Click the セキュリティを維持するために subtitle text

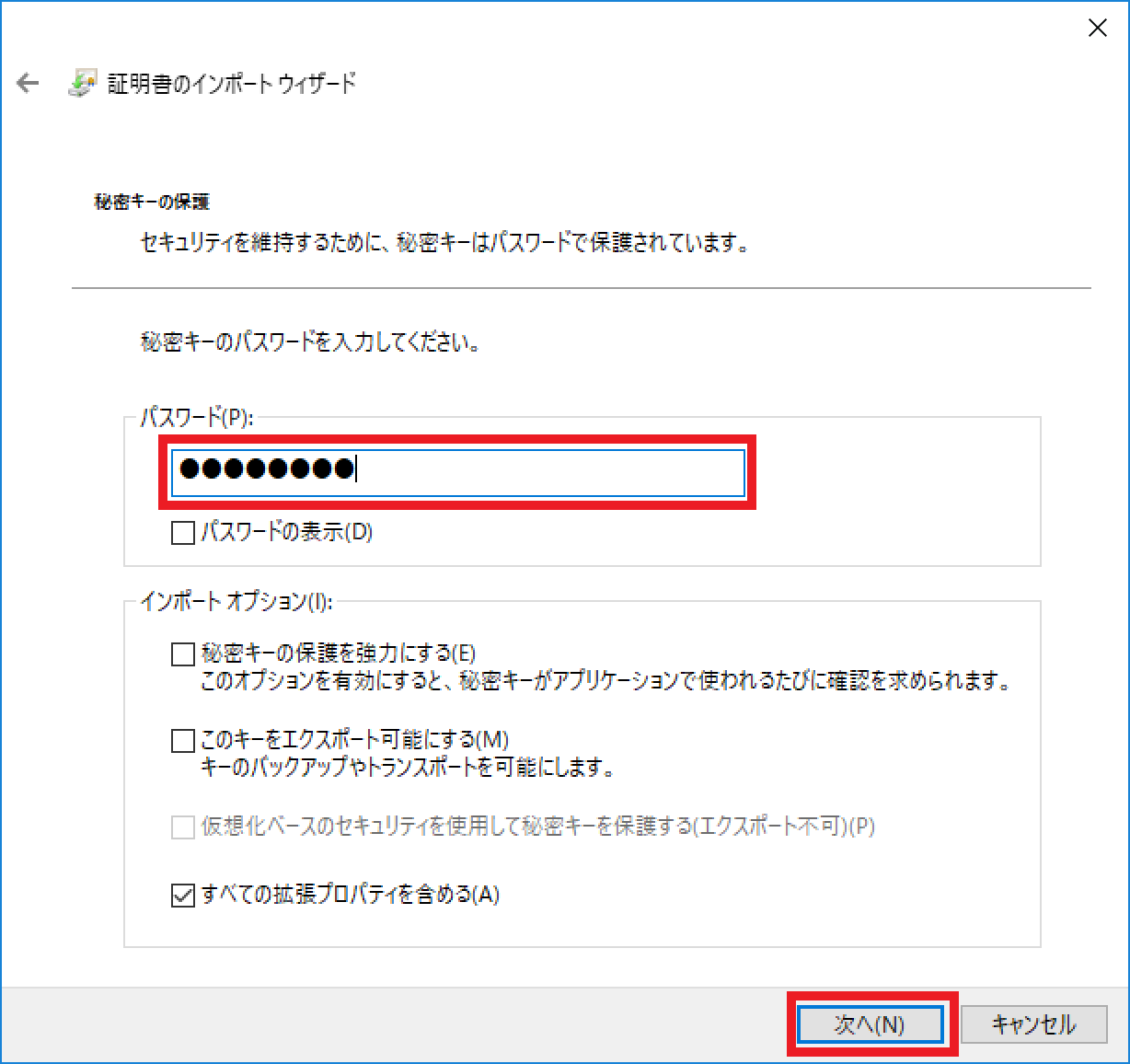[444, 244]
